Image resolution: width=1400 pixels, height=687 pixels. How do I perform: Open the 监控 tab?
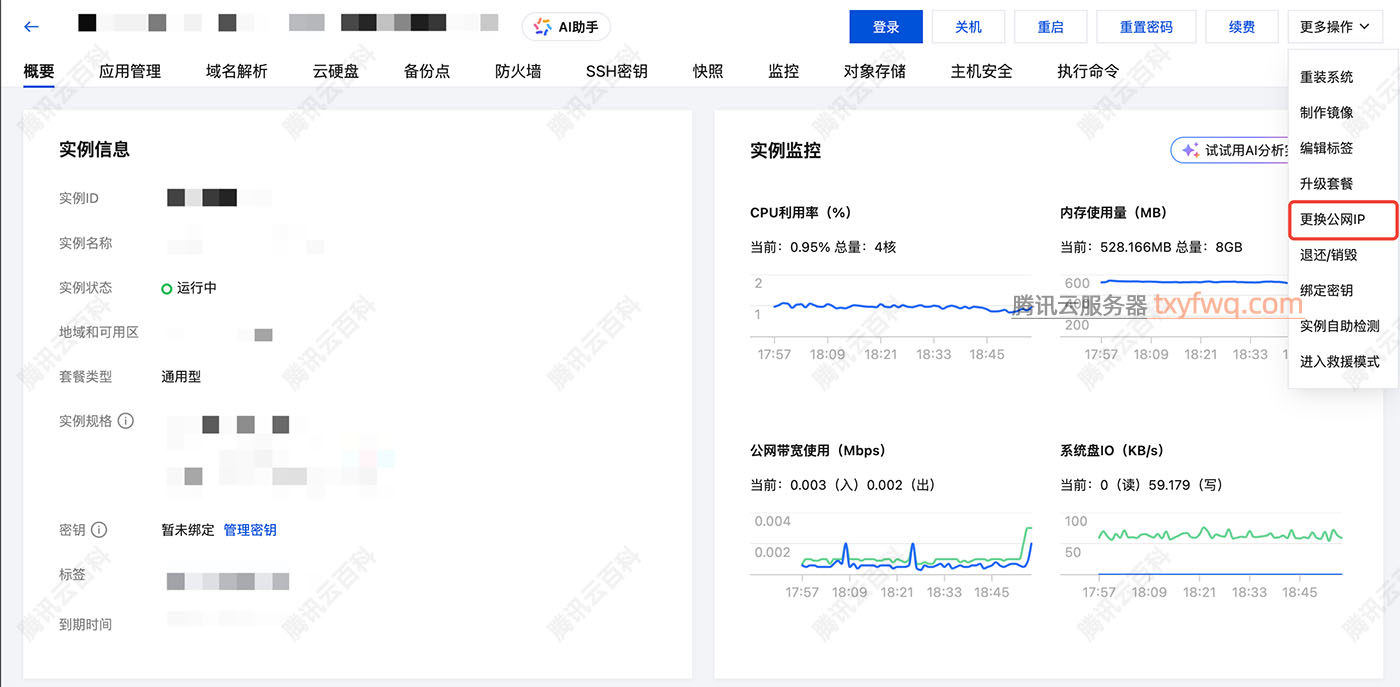[783, 71]
